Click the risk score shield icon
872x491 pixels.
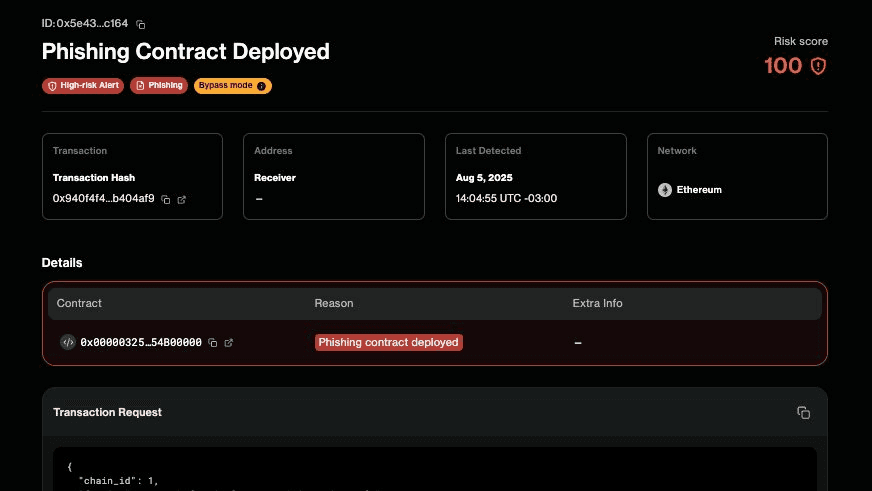[818, 66]
